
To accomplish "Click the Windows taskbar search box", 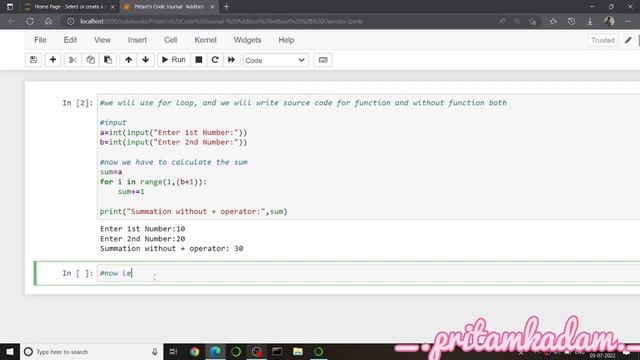I will (x=91, y=352).
